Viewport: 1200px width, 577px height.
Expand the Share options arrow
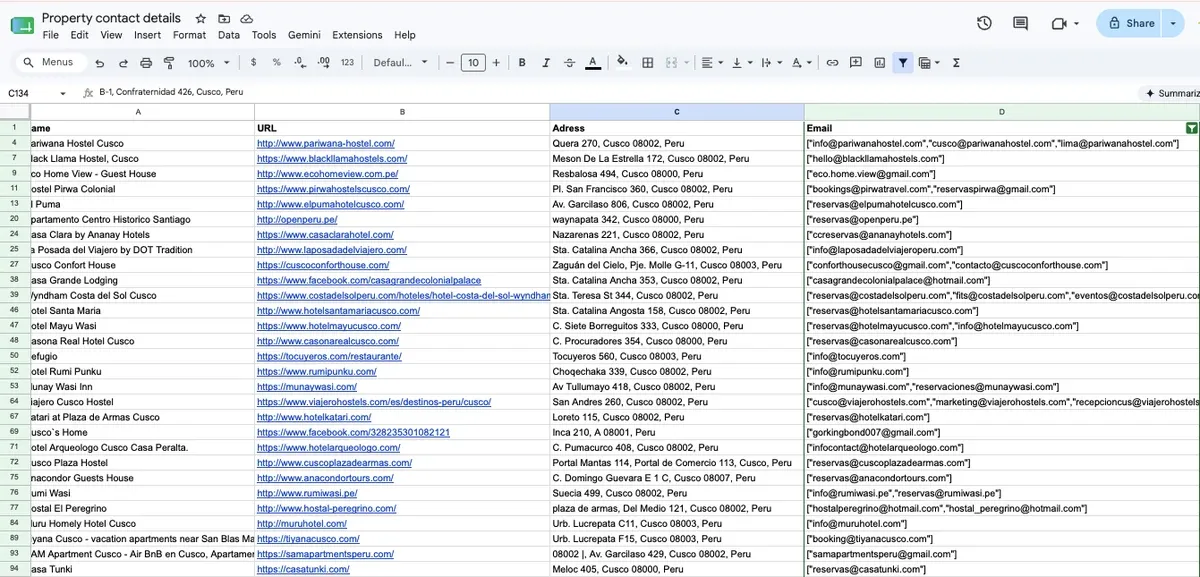point(1173,23)
